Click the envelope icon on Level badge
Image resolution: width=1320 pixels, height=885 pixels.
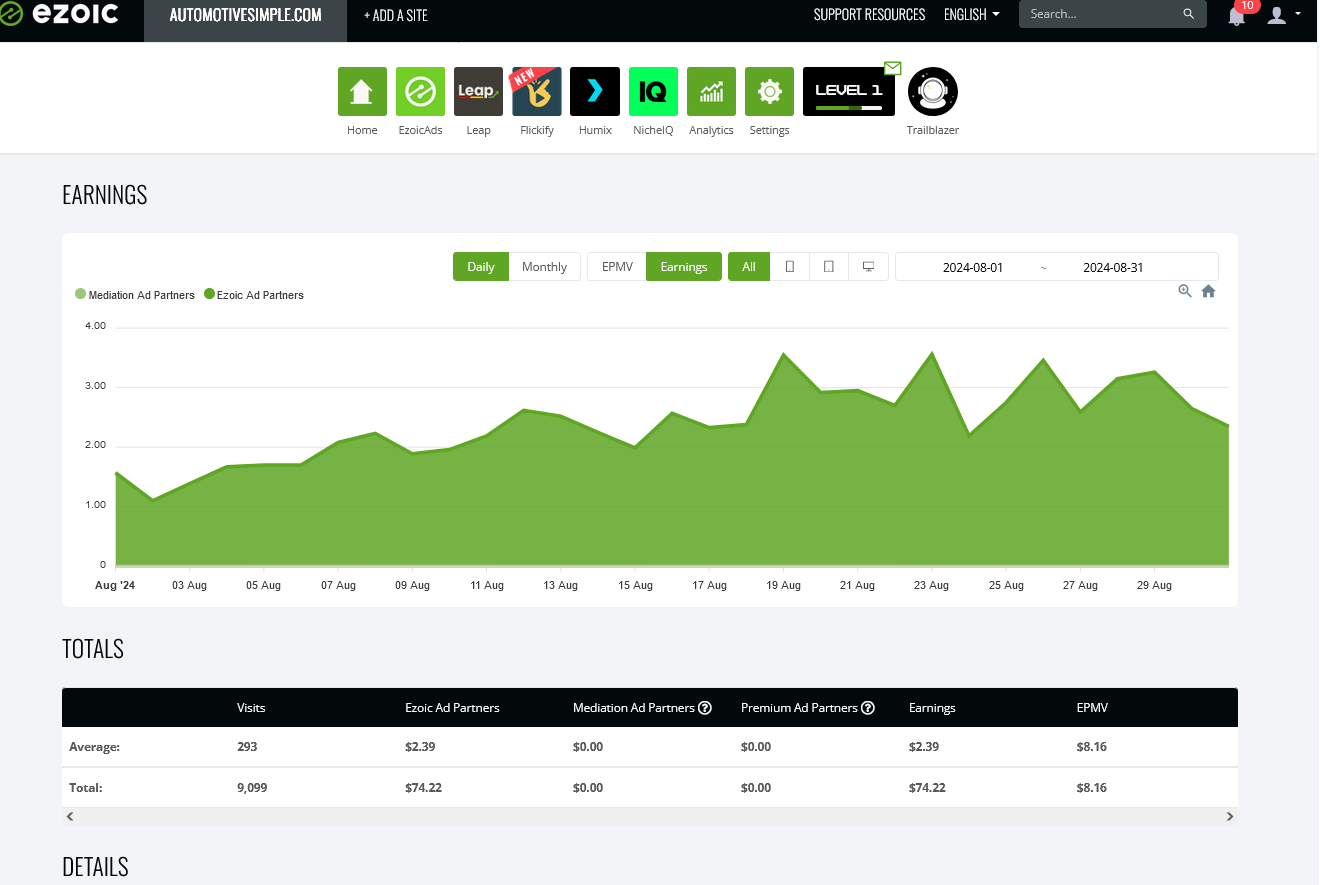pyautogui.click(x=893, y=68)
